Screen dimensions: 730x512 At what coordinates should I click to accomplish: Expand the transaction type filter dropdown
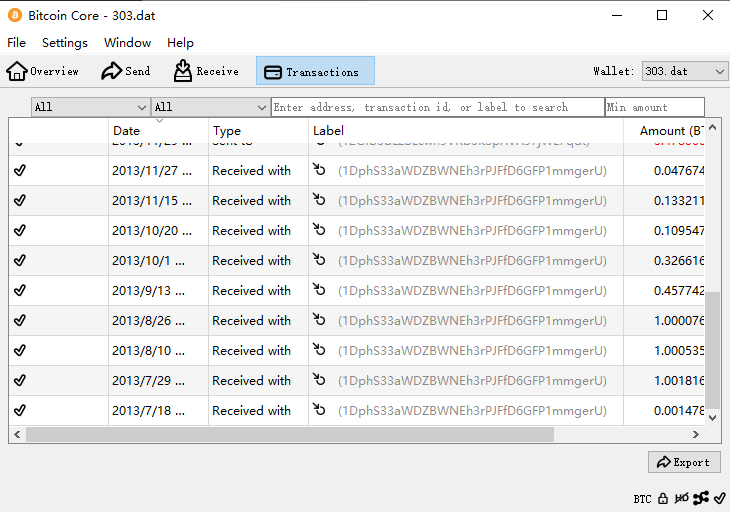pos(210,107)
